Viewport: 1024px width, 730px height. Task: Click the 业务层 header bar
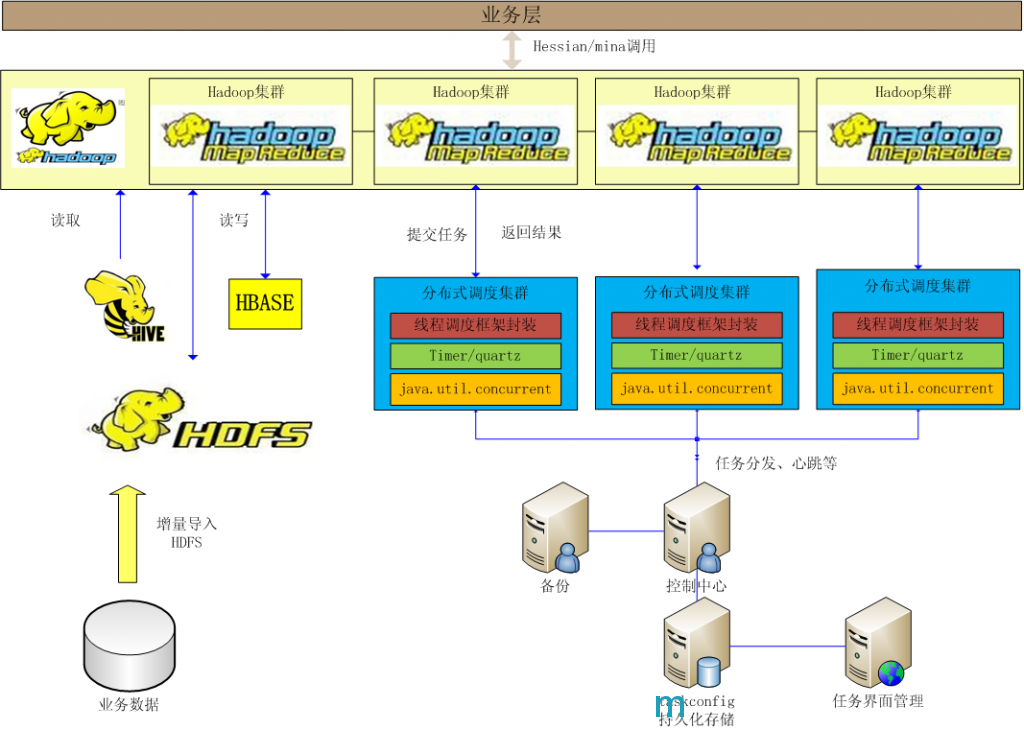(512, 15)
